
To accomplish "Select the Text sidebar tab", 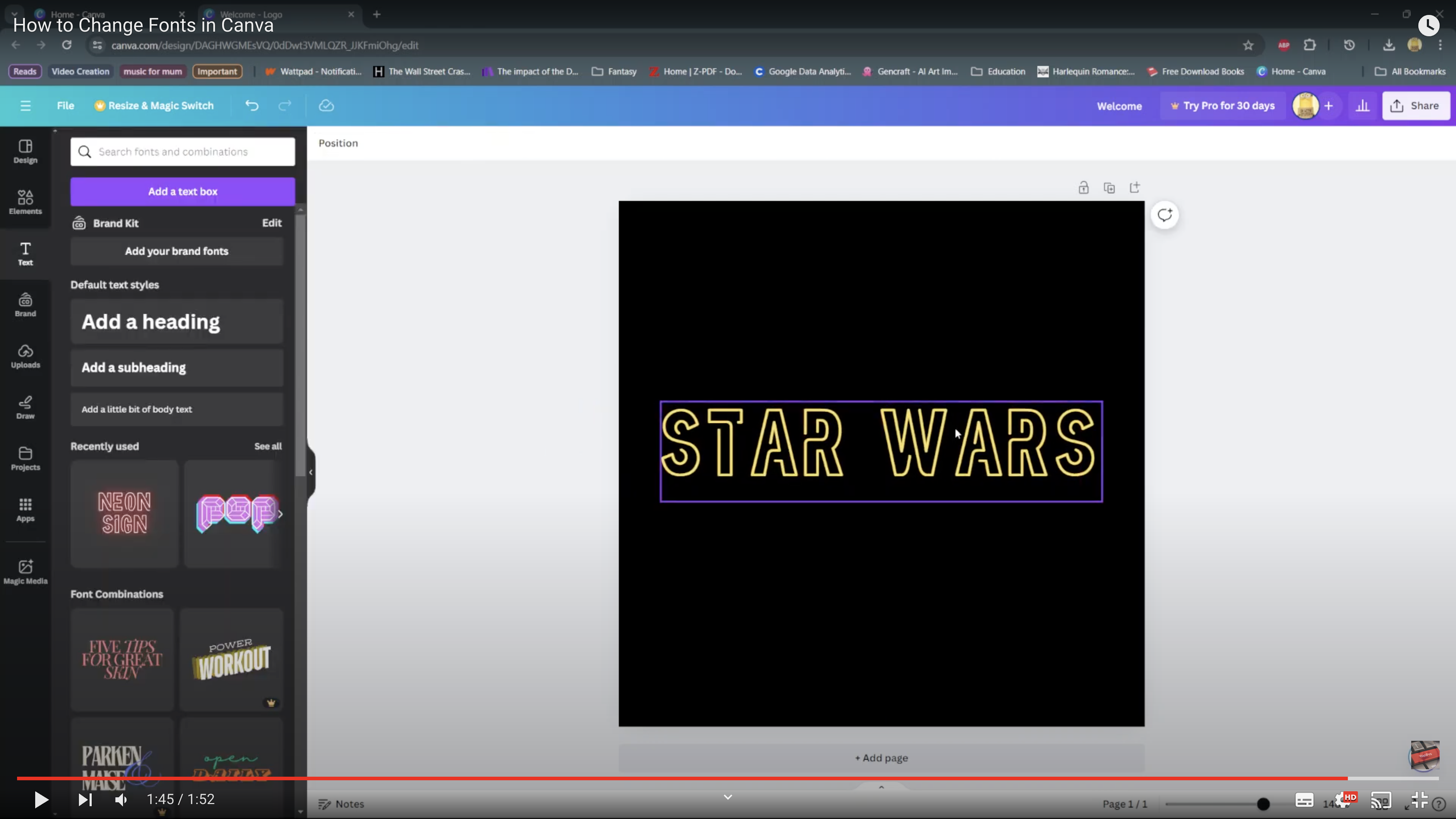I will pos(26,254).
